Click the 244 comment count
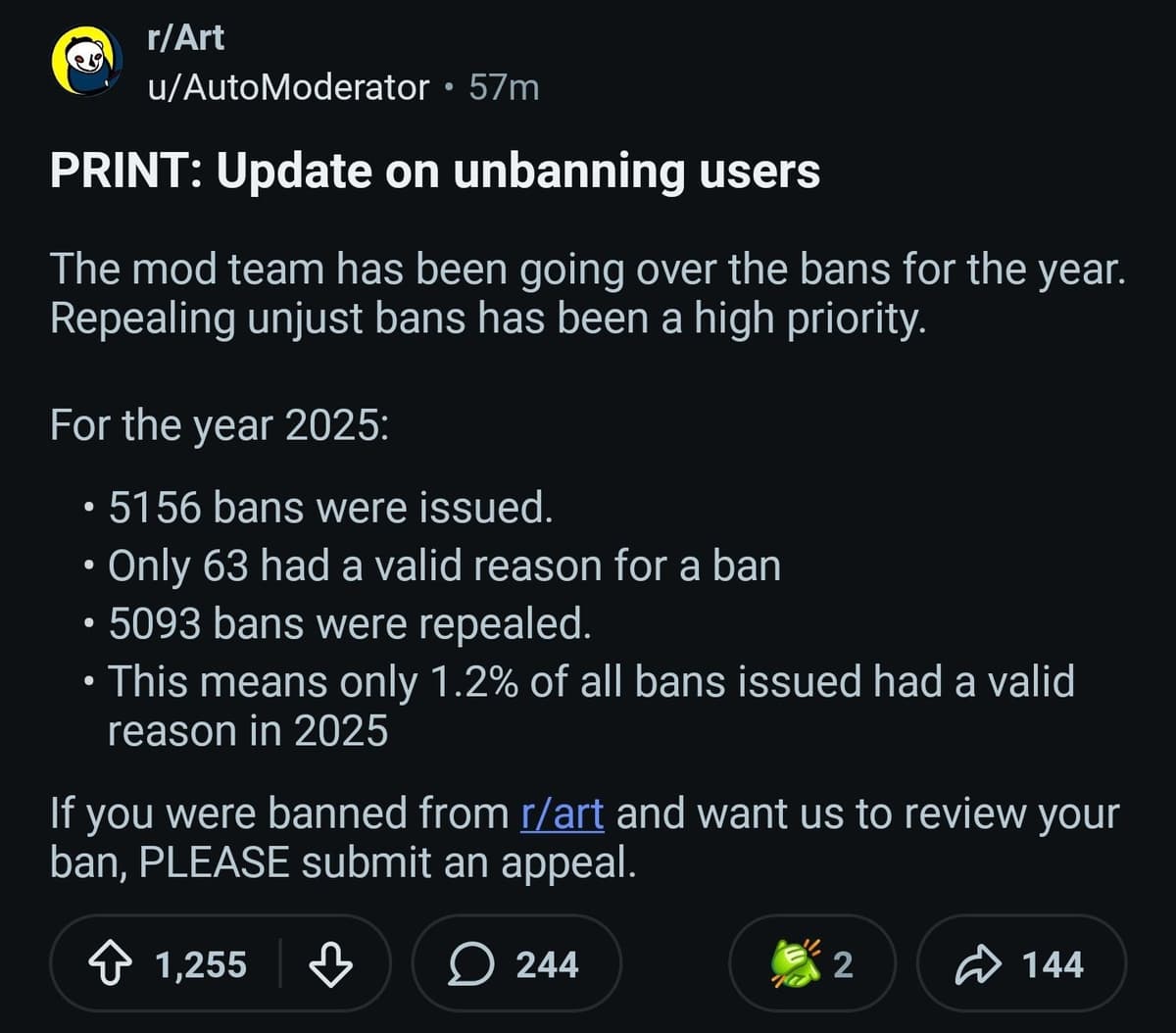The height and width of the screenshot is (1033, 1176). tap(546, 964)
